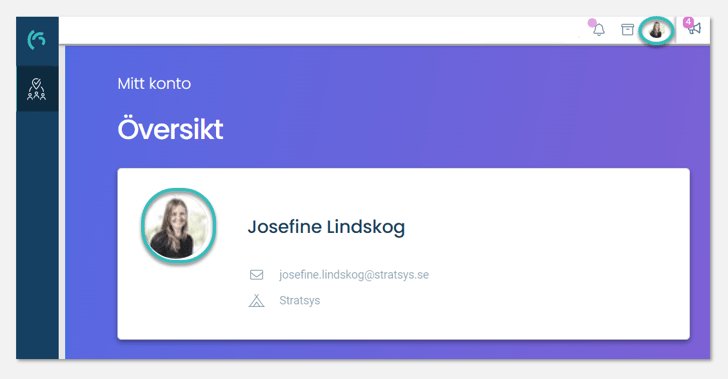Viewport: 728px width, 379px height.
Task: Click the Översikt page heading
Action: click(170, 129)
